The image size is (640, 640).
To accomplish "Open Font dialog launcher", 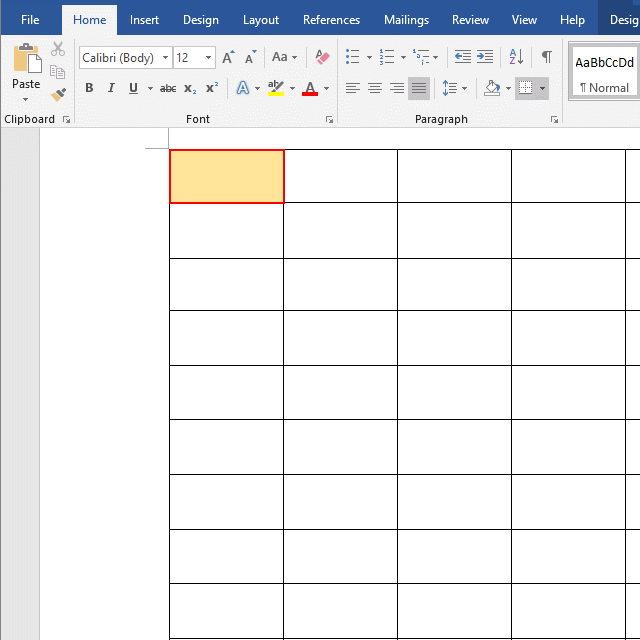I will click(329, 119).
